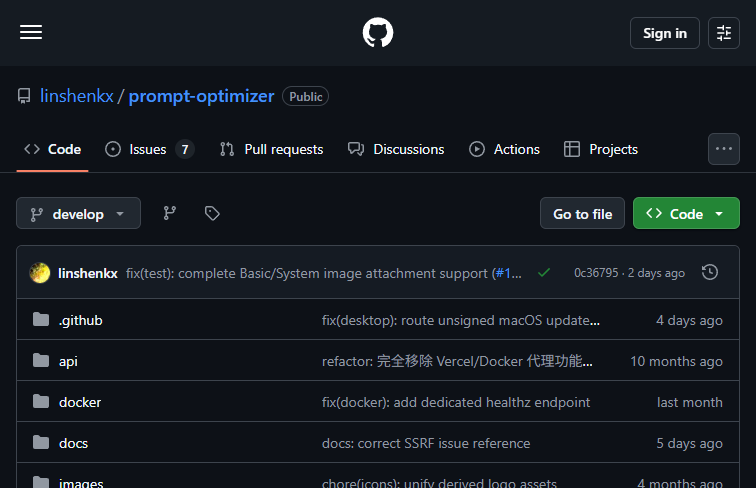This screenshot has height=488, width=756.
Task: Open the images folder
Action: [81, 482]
